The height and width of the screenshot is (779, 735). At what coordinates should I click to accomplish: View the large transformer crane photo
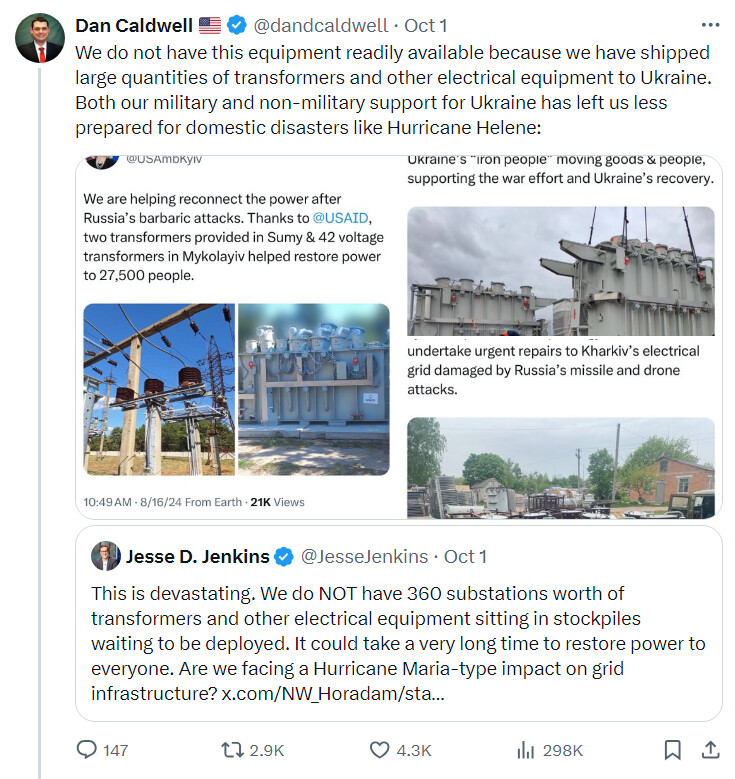pyautogui.click(x=561, y=271)
